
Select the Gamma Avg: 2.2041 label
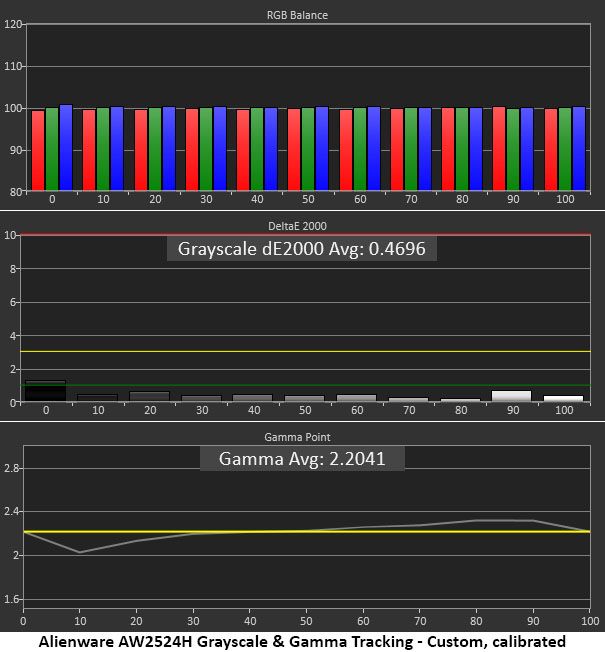[x=302, y=459]
